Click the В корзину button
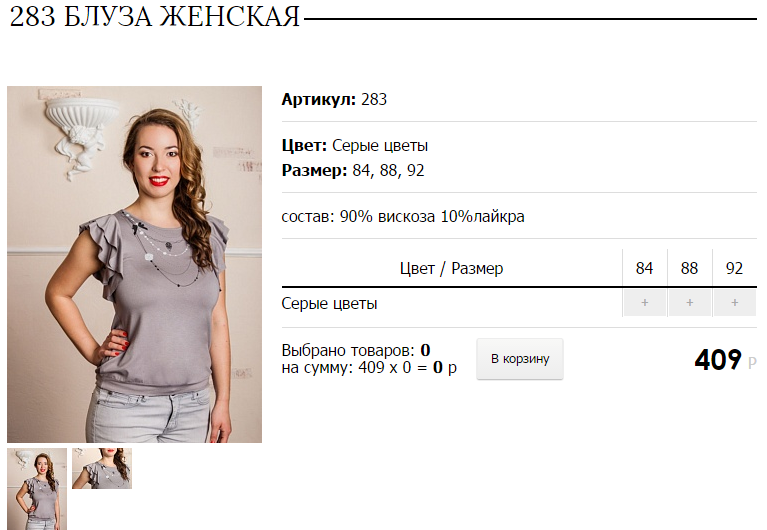Image resolution: width=767 pixels, height=530 pixels. coord(520,359)
